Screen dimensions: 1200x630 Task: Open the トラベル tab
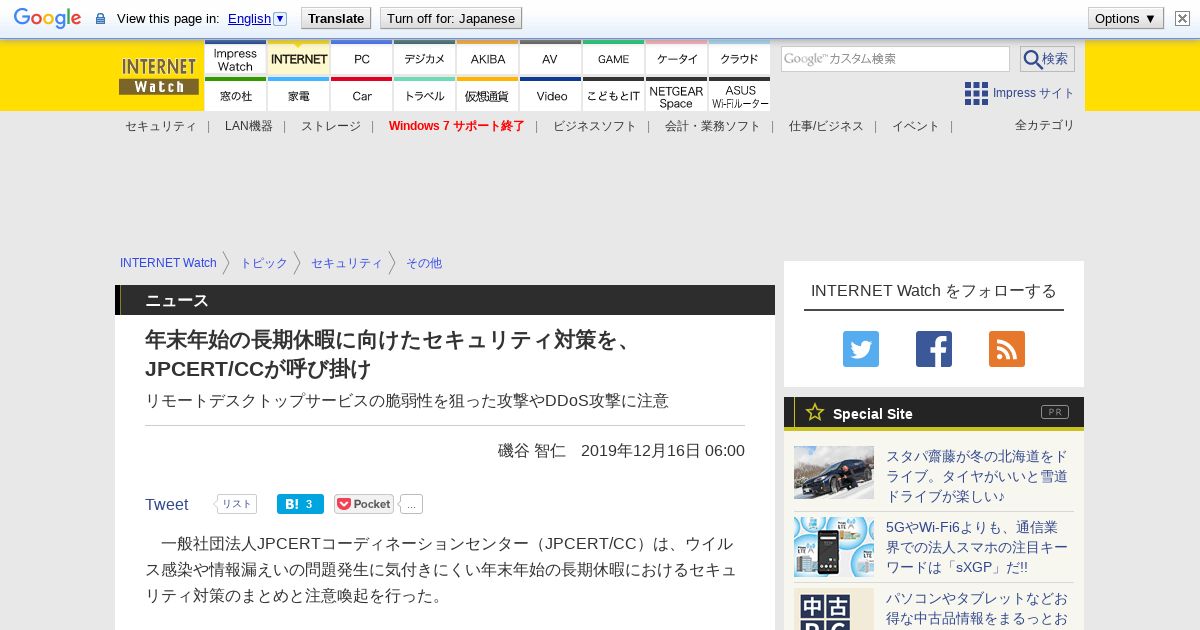click(x=424, y=95)
